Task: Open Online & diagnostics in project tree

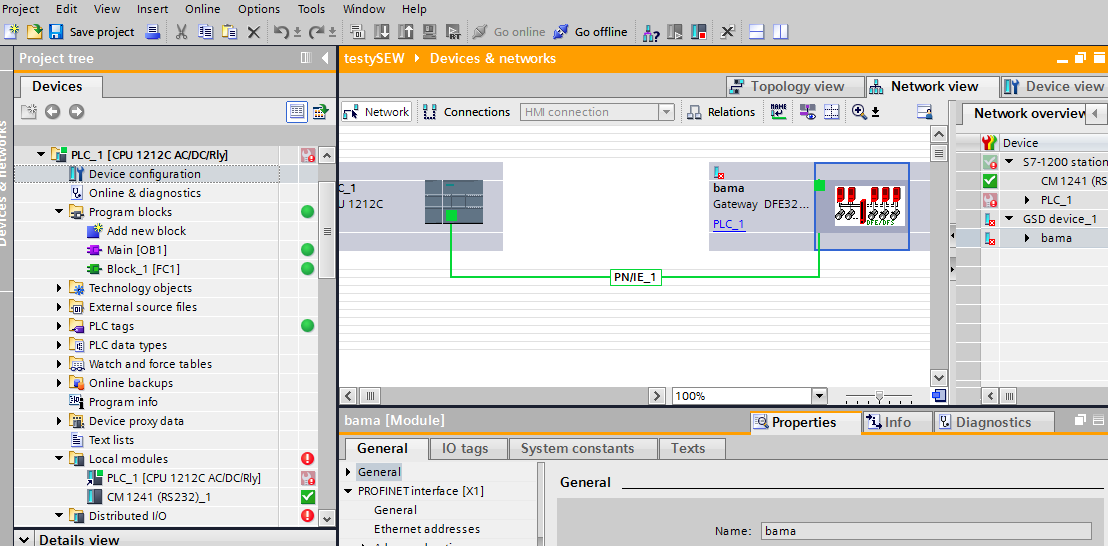Action: coord(145,193)
